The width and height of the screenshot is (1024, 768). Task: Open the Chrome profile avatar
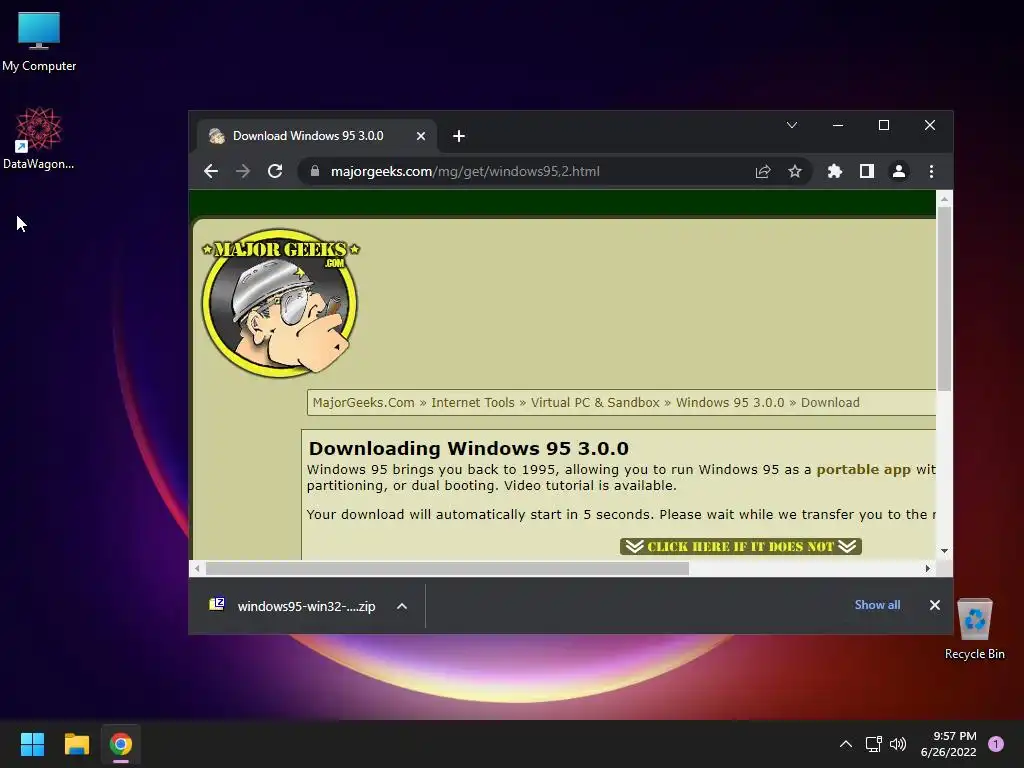899,171
